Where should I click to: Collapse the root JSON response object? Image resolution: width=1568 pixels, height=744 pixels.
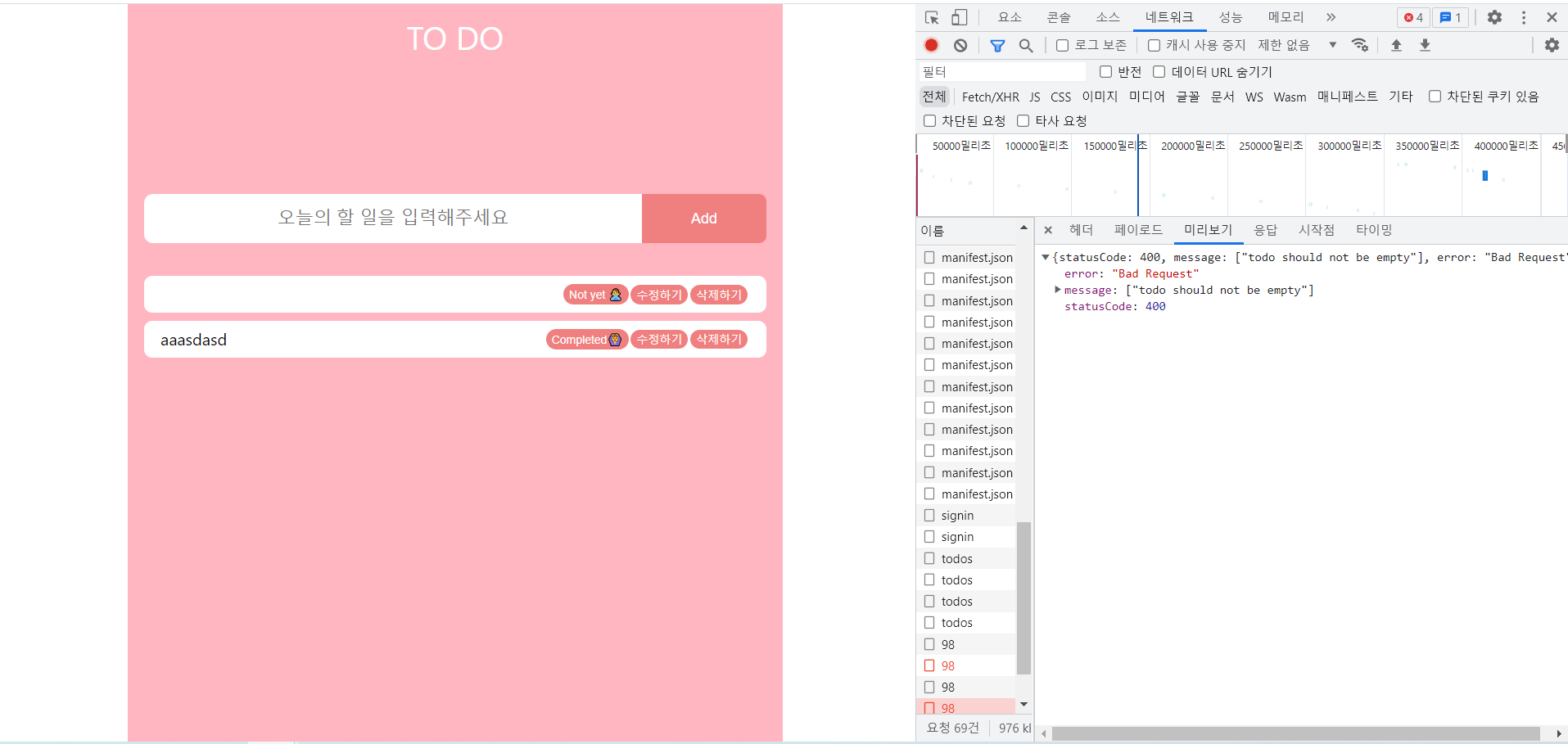click(x=1046, y=257)
